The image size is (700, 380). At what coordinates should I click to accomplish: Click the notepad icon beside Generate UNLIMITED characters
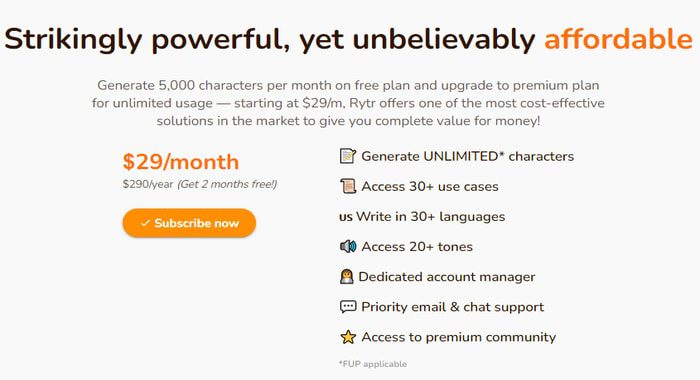click(x=348, y=156)
